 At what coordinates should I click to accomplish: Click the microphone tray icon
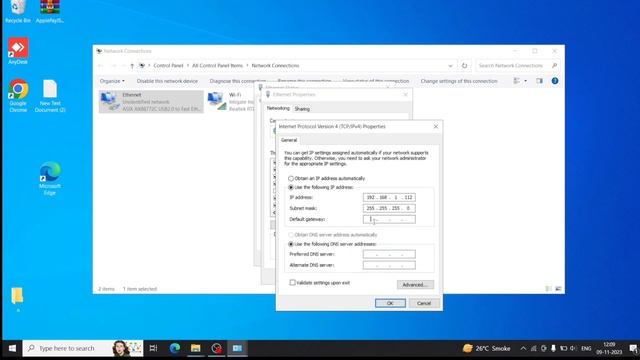pos(553,348)
